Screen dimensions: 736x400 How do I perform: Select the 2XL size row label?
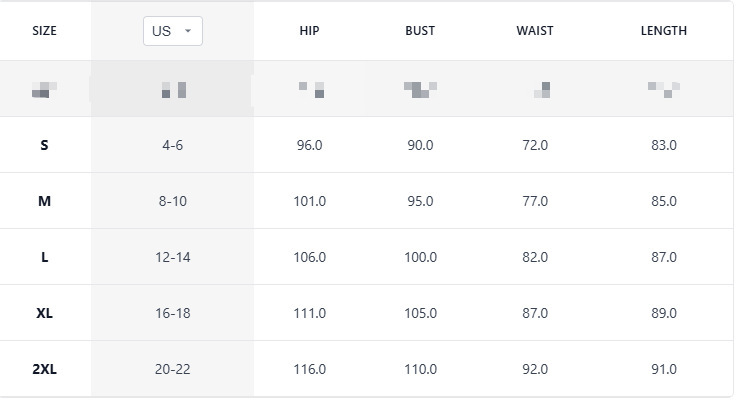44,369
